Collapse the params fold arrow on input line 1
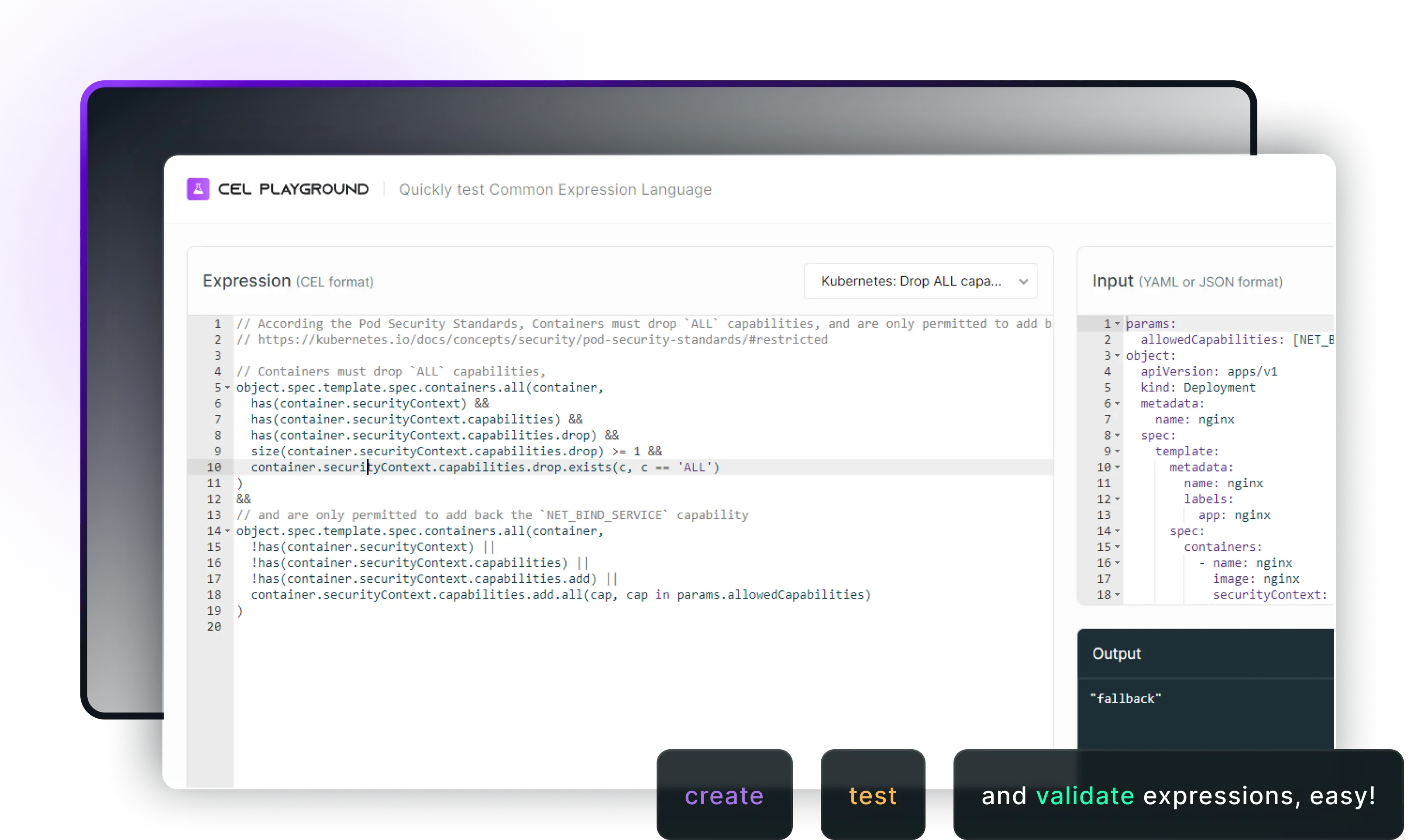Image resolution: width=1411 pixels, height=840 pixels. pos(1117,324)
